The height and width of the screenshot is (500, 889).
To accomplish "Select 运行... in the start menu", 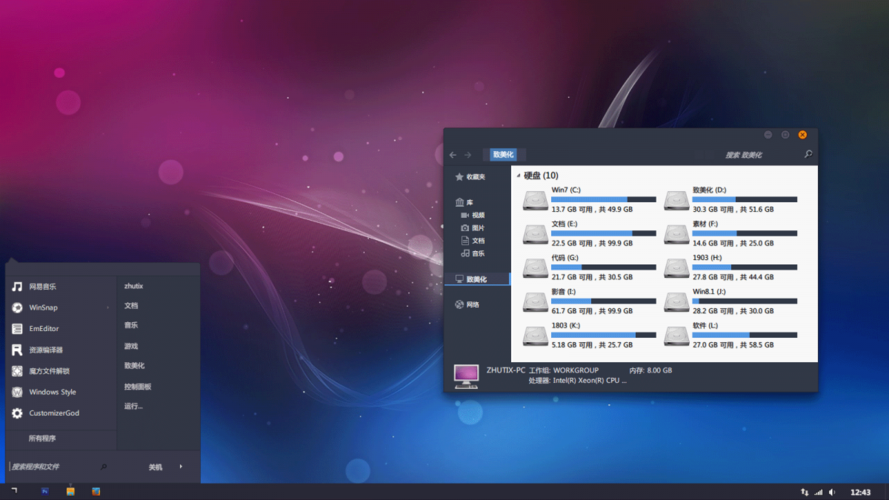I will tap(134, 406).
